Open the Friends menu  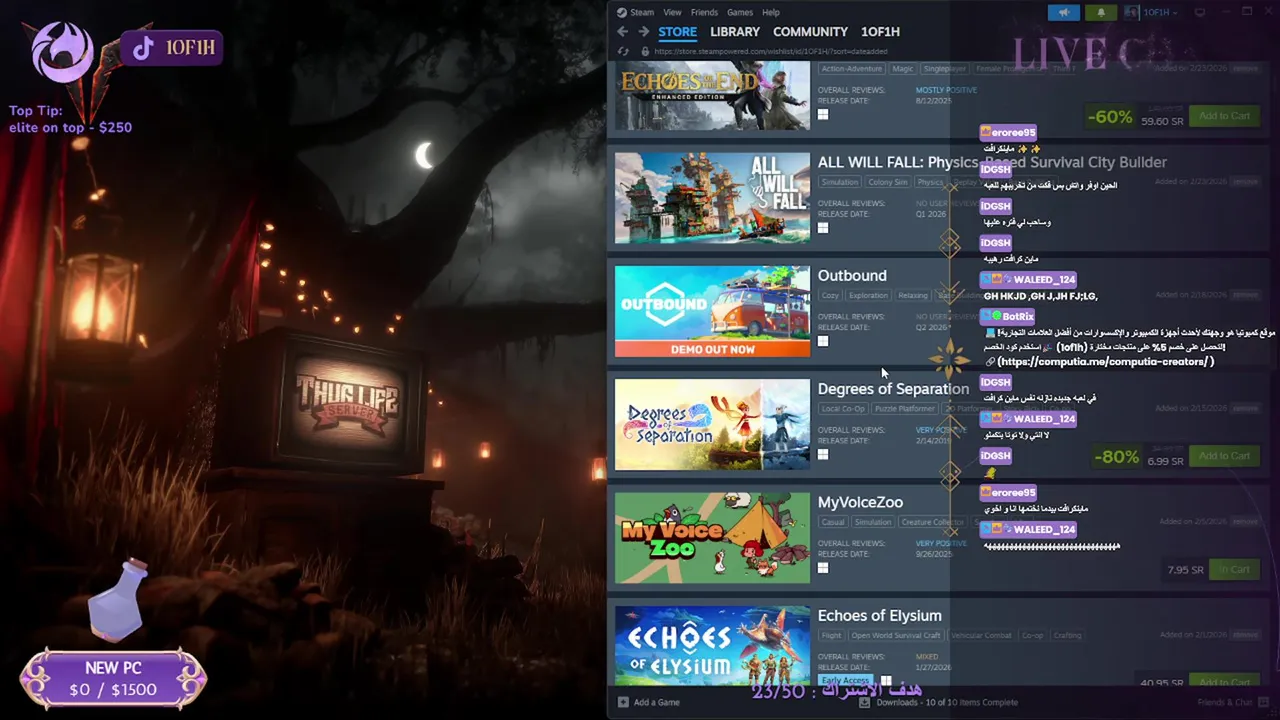pos(704,12)
